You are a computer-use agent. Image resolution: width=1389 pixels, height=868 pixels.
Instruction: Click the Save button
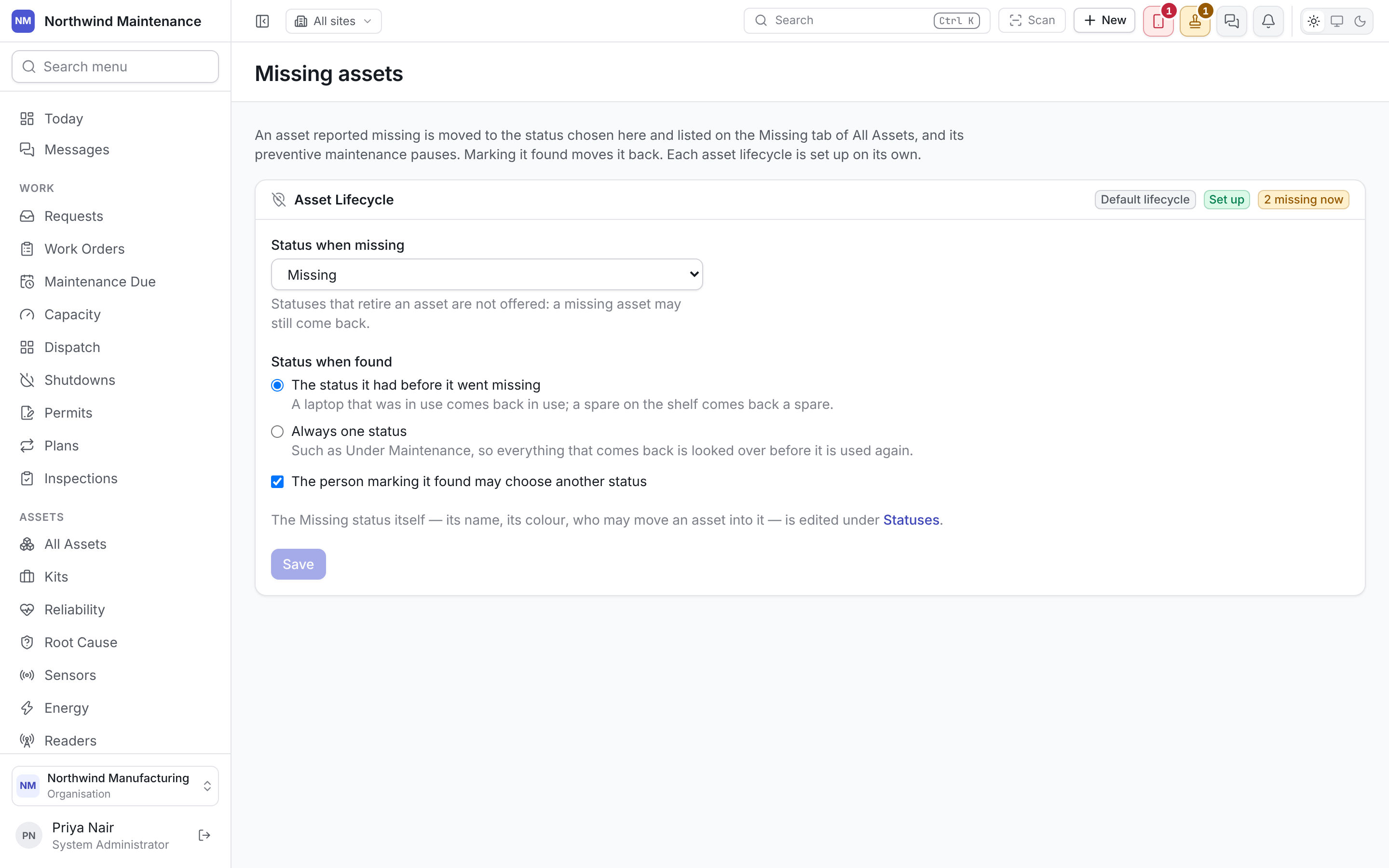click(299, 564)
